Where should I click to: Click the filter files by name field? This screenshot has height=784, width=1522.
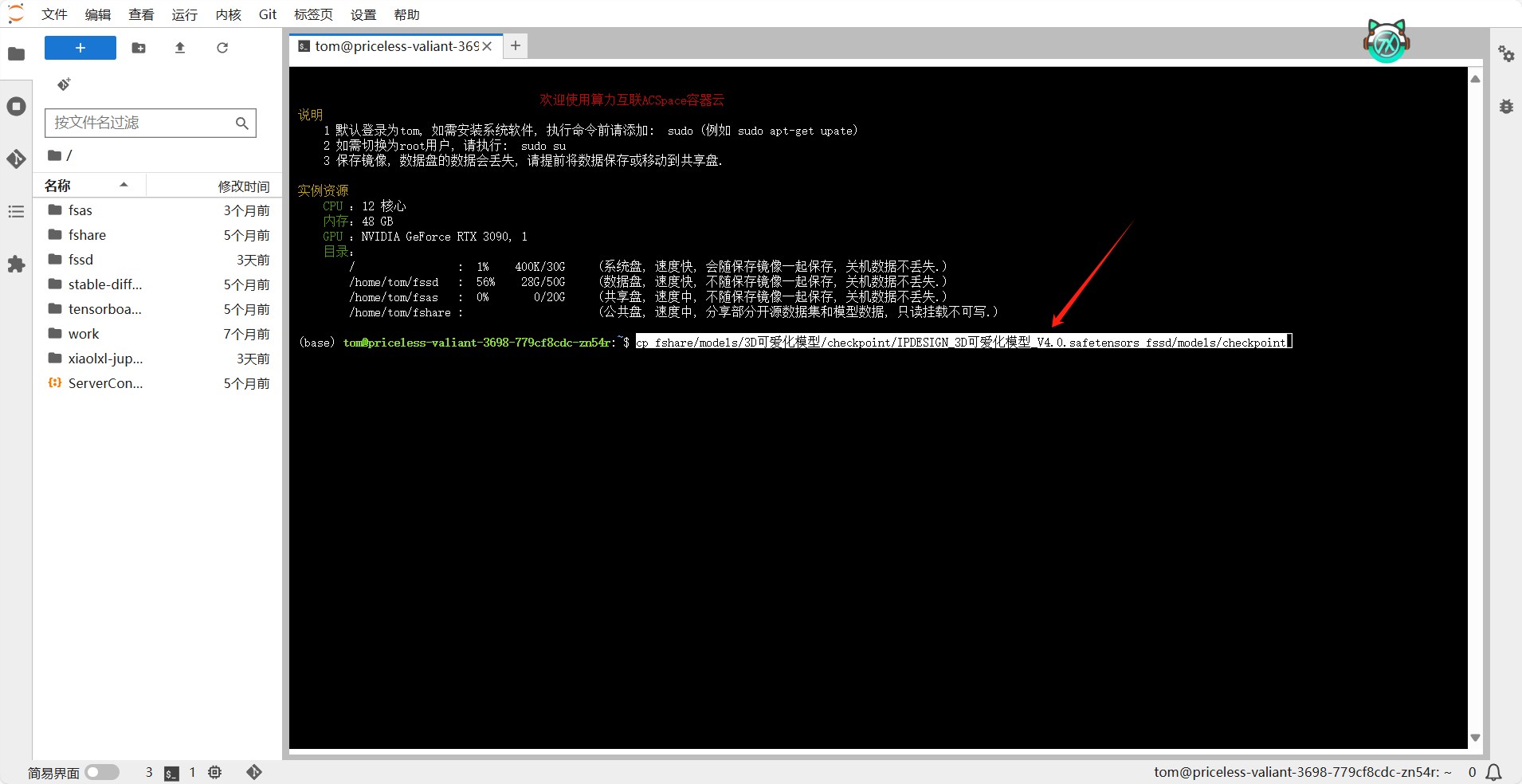coord(151,123)
